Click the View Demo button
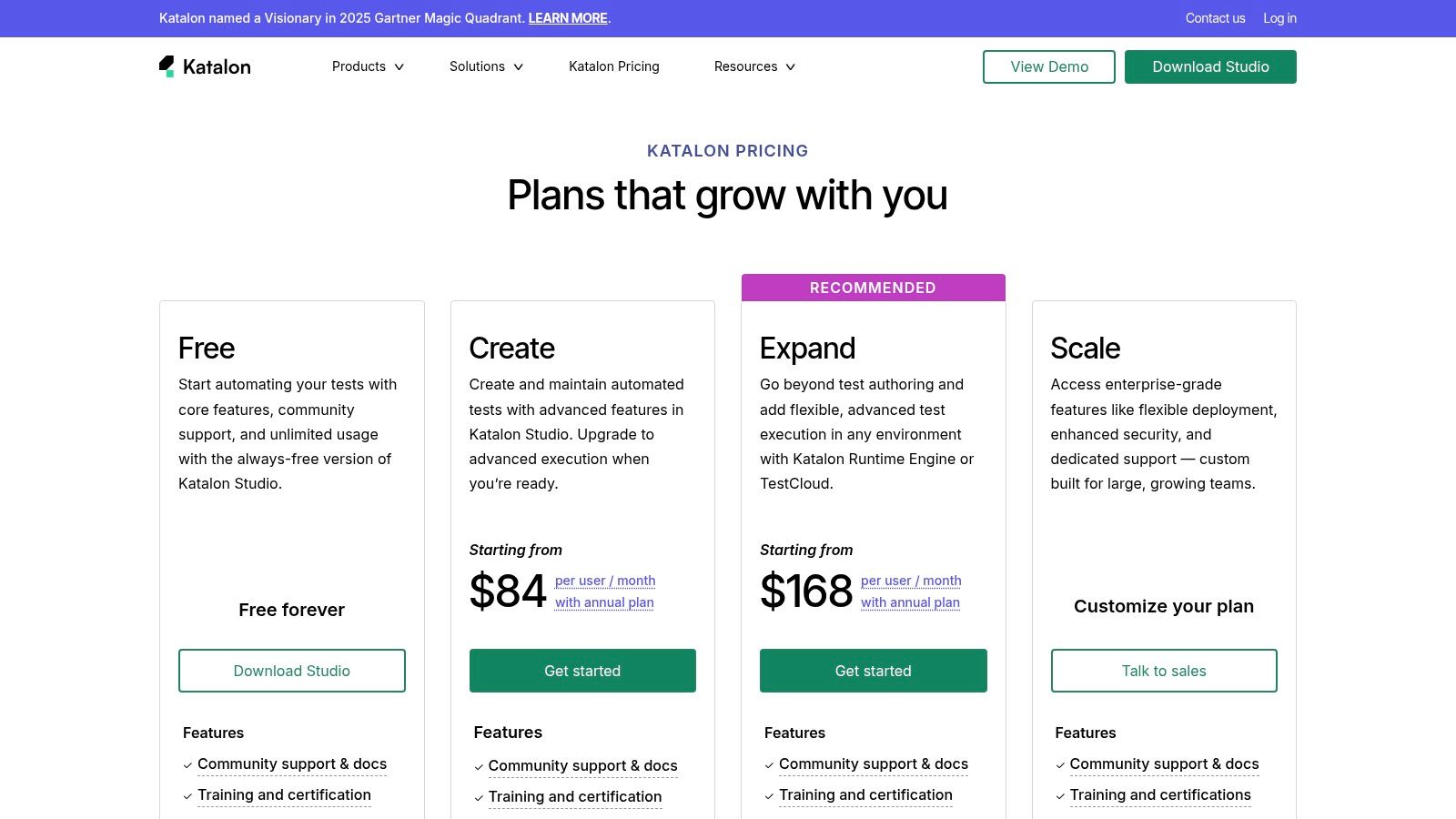 [1048, 66]
